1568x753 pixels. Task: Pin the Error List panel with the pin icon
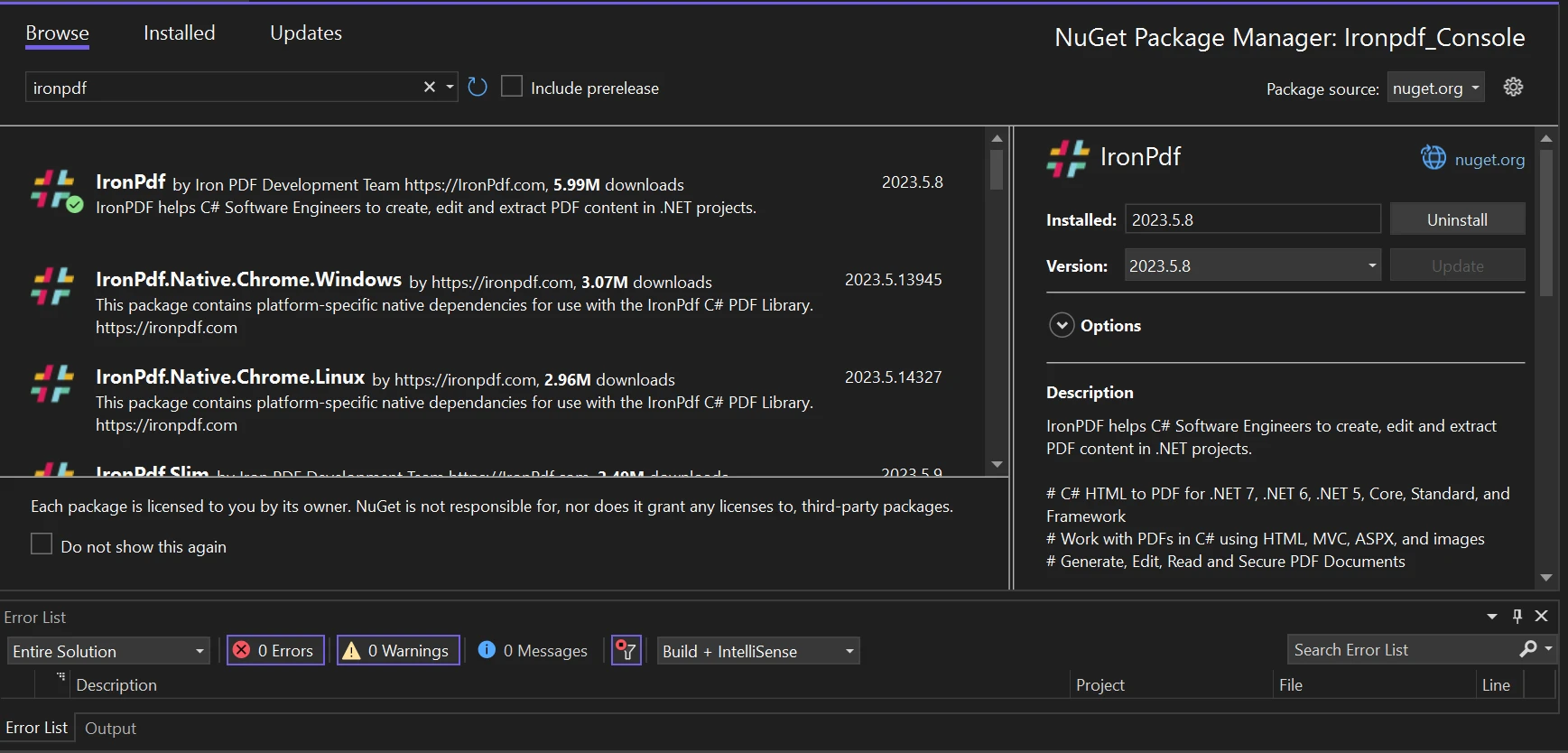pyautogui.click(x=1517, y=616)
